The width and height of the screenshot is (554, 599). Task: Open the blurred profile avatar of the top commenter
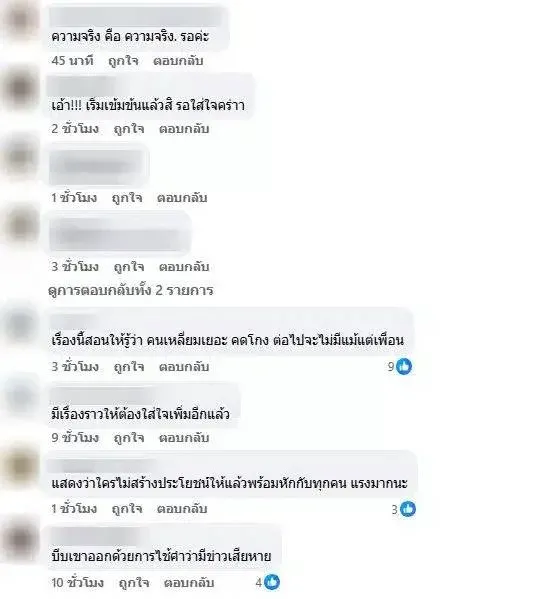point(21,21)
